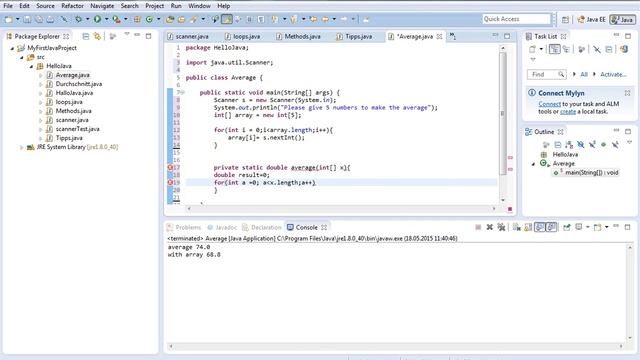This screenshot has height=360, width=640.
Task: Open the Open Perspective icon
Action: coord(565,20)
